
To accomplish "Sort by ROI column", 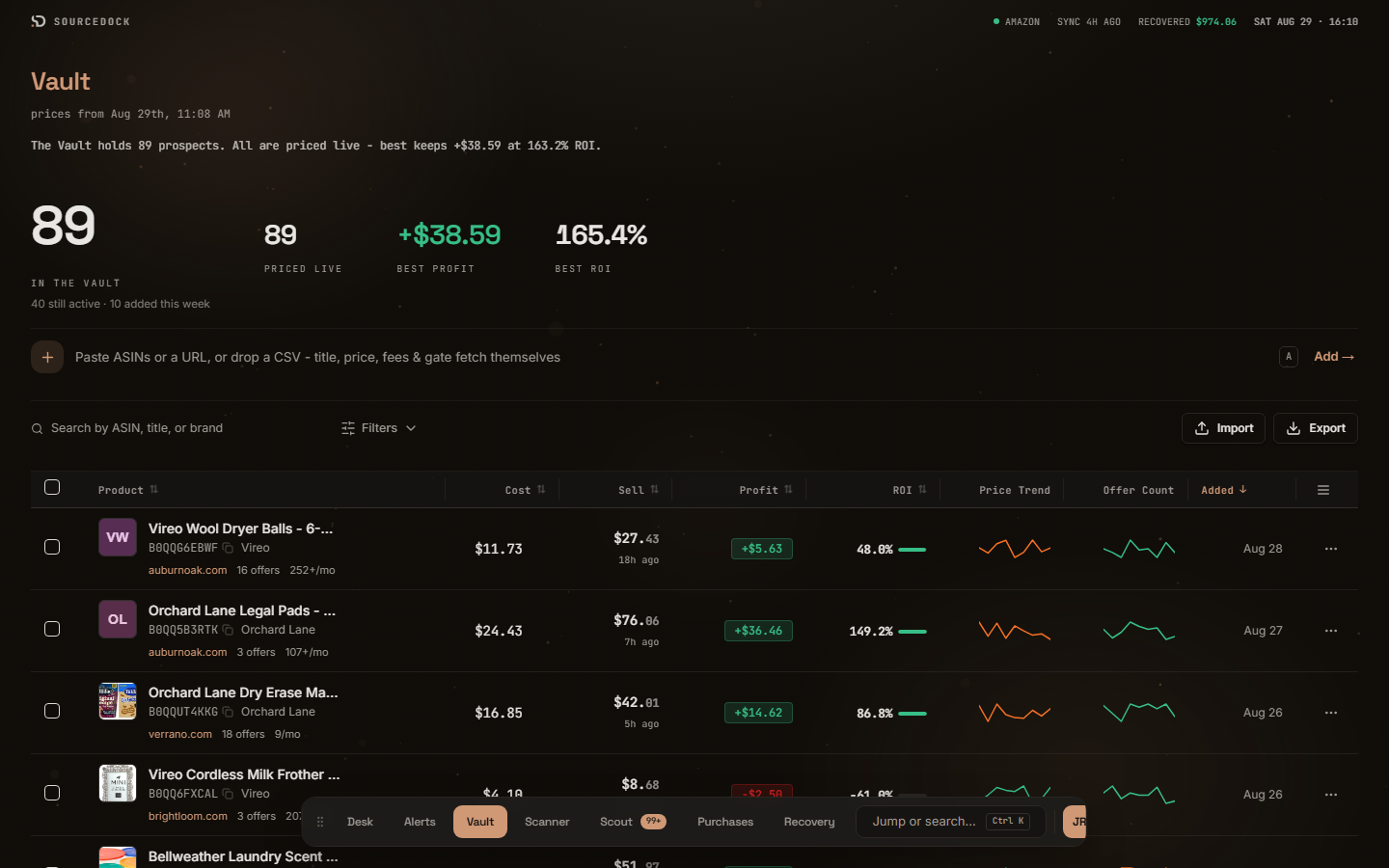I will click(x=910, y=490).
